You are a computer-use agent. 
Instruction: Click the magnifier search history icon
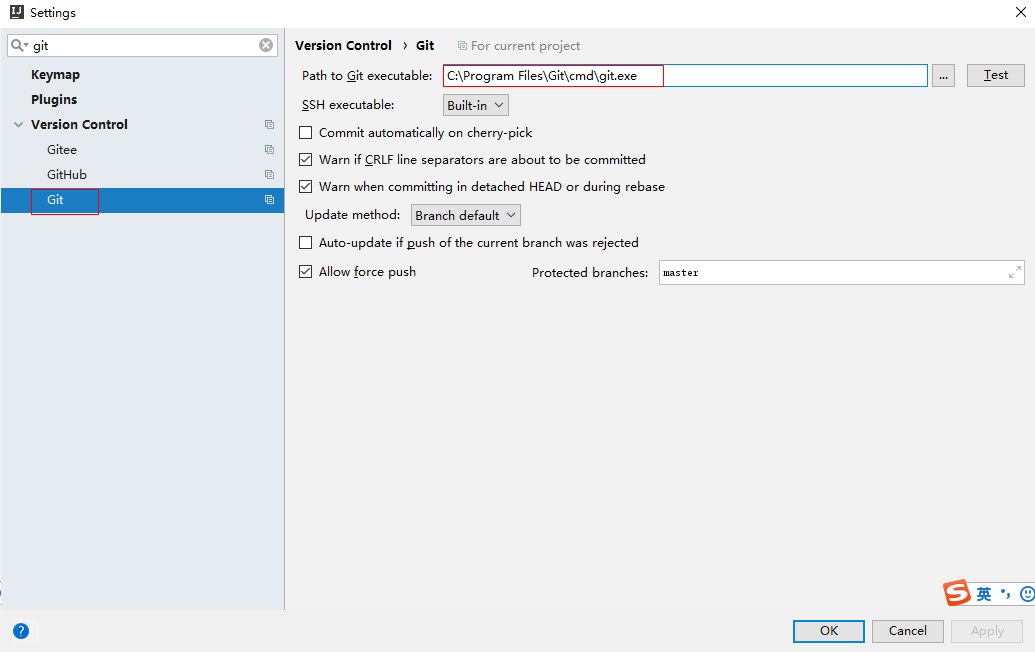click(x=19, y=45)
